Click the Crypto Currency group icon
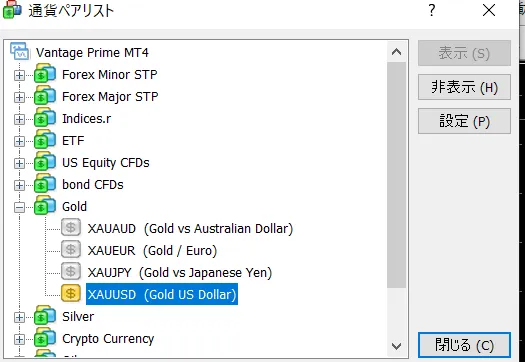The height and width of the screenshot is (362, 525). click(x=45, y=338)
